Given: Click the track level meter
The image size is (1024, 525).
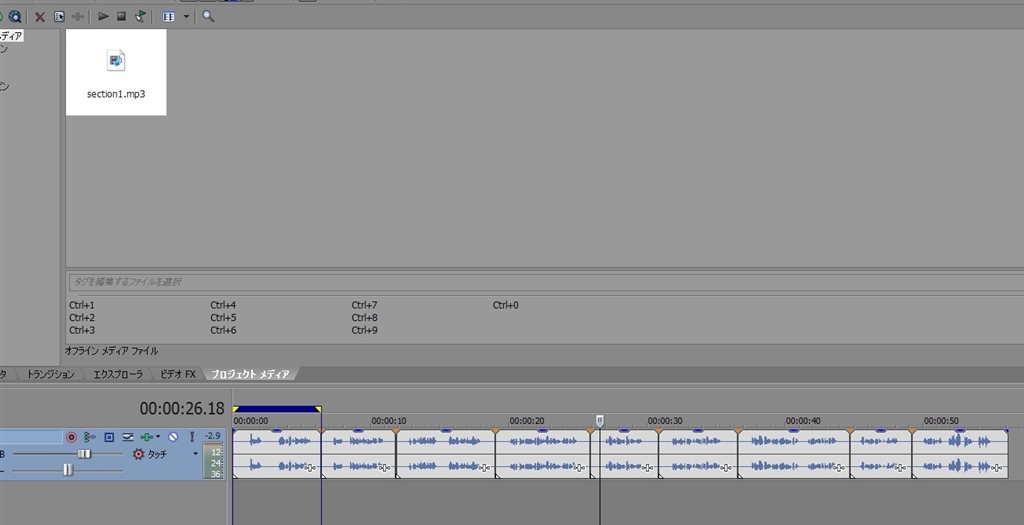Looking at the screenshot, I should (x=214, y=460).
